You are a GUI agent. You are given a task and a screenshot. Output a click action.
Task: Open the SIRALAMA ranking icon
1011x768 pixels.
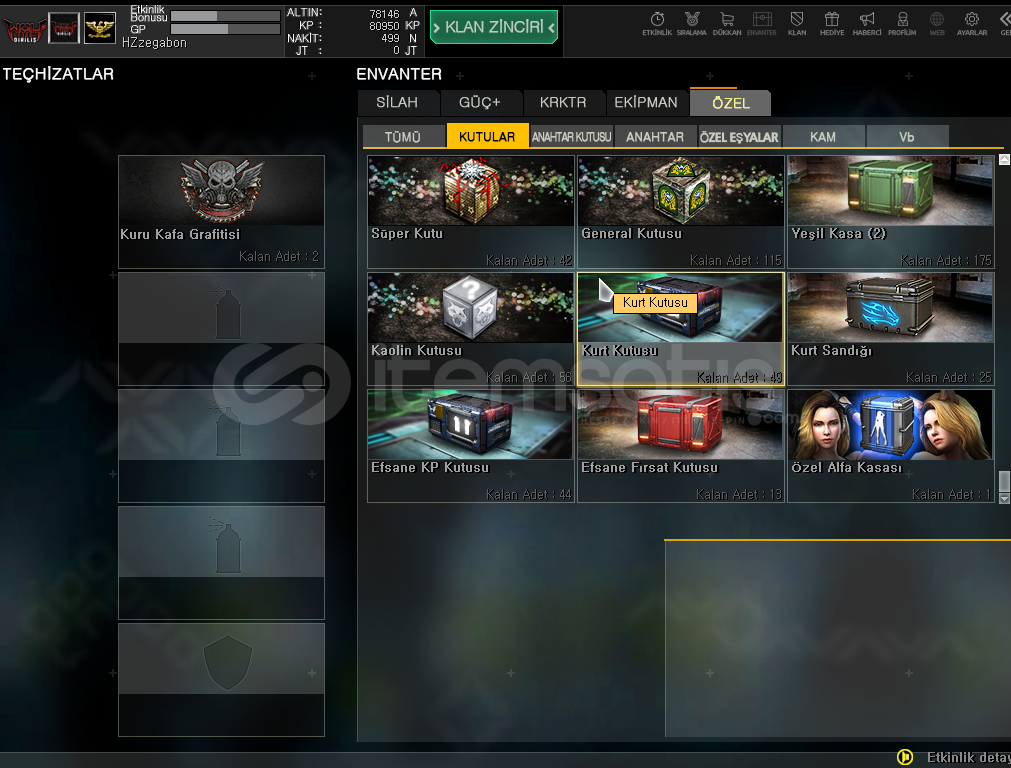(x=692, y=23)
